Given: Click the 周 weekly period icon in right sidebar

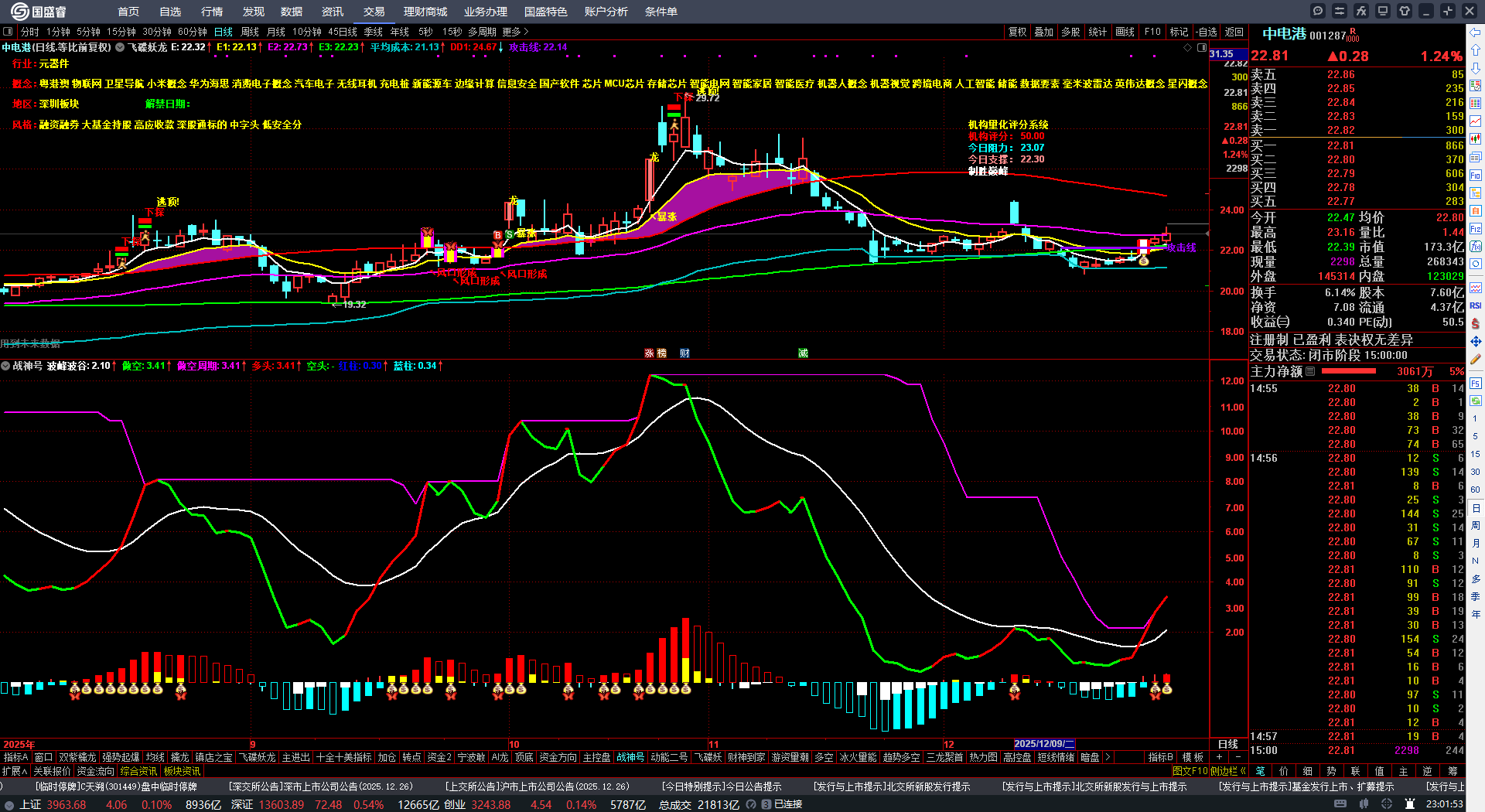Looking at the screenshot, I should pyautogui.click(x=1476, y=526).
